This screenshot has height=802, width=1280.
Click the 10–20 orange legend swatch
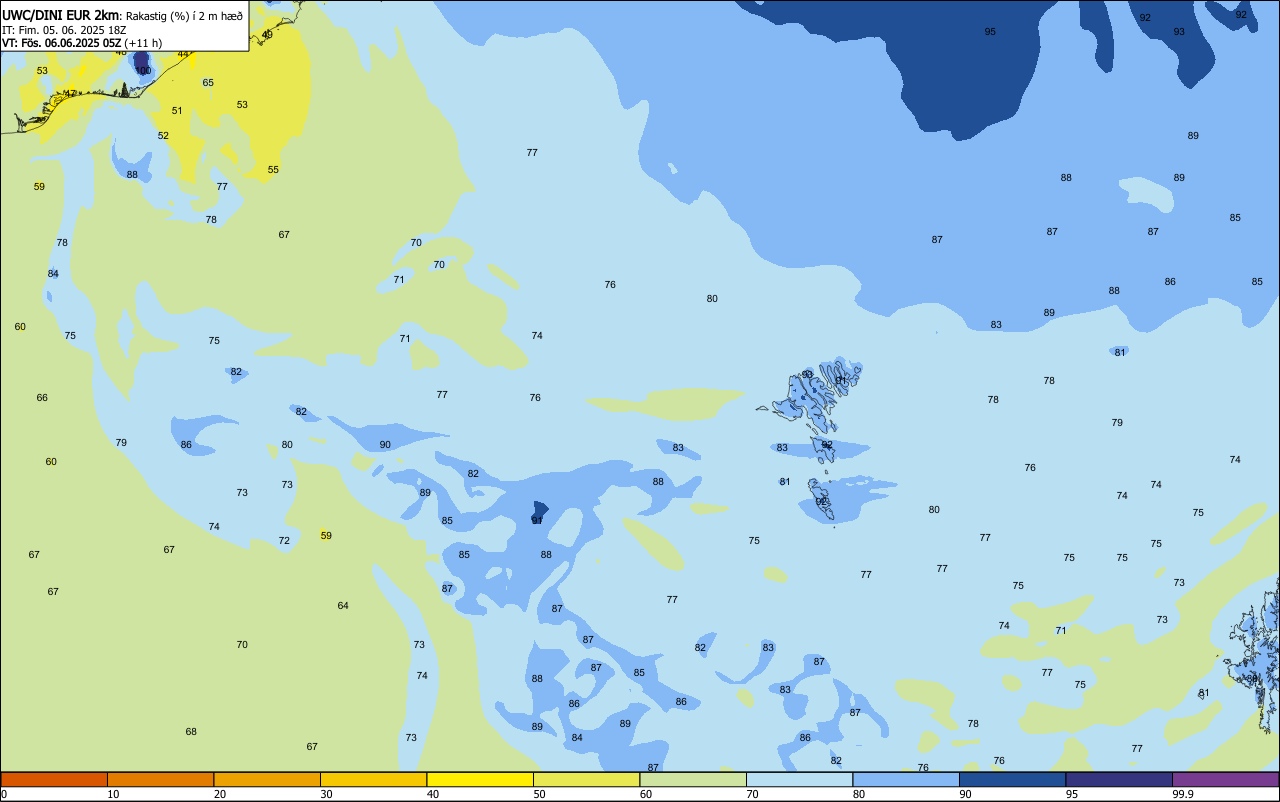pos(160,779)
